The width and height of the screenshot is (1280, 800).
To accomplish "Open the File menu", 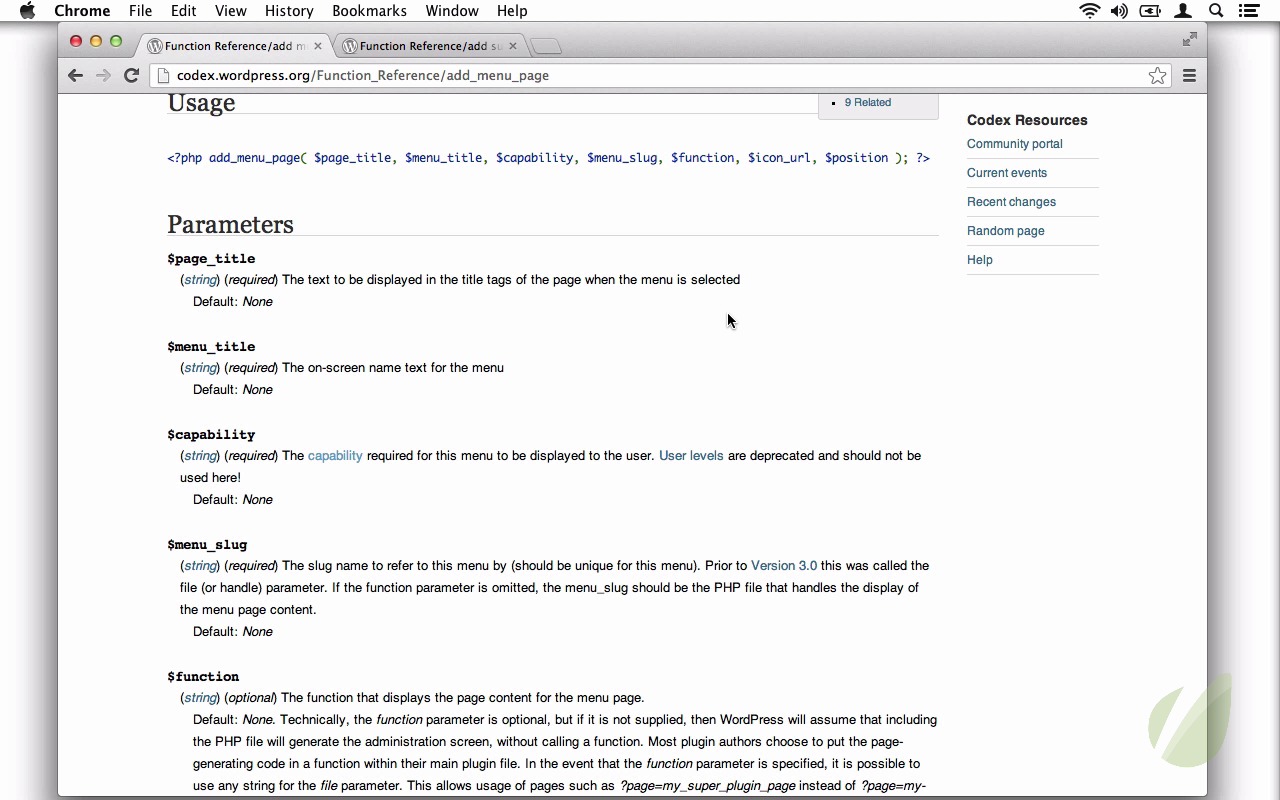I will 140,11.
